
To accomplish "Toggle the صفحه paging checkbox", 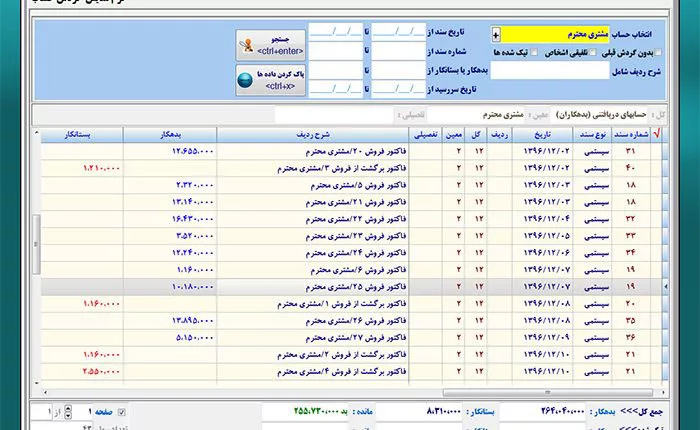I will 121,412.
